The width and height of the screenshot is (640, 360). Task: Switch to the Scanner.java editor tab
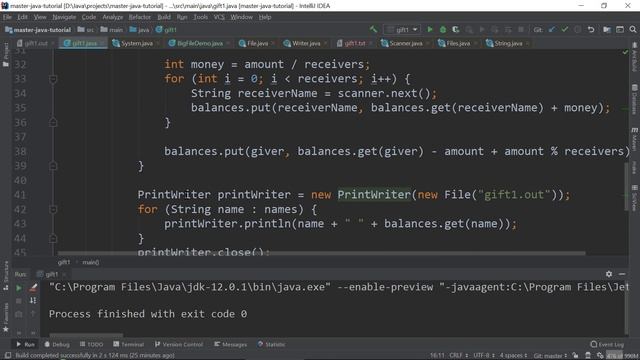(402, 43)
